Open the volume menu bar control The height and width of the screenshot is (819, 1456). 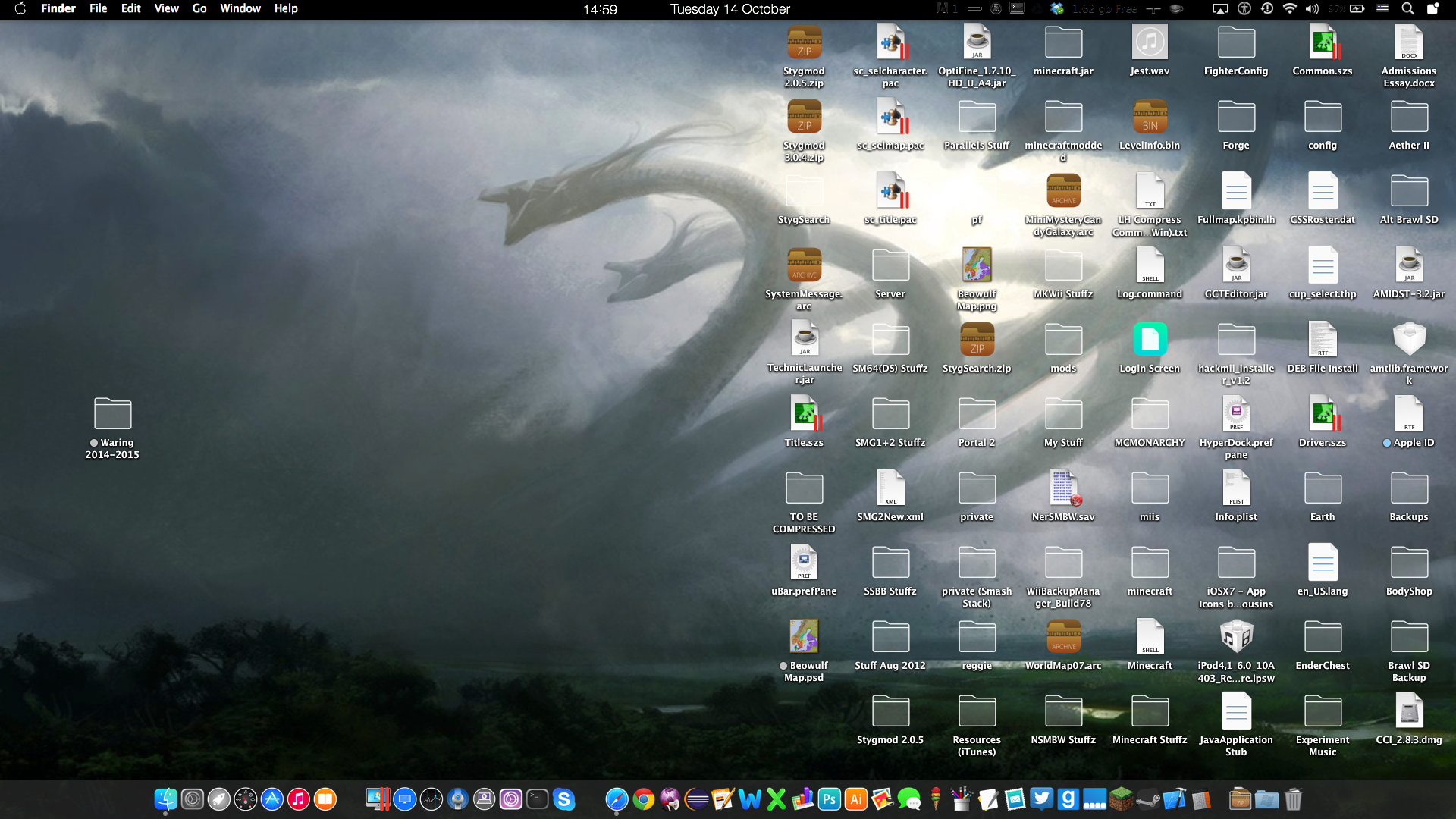pos(1312,9)
